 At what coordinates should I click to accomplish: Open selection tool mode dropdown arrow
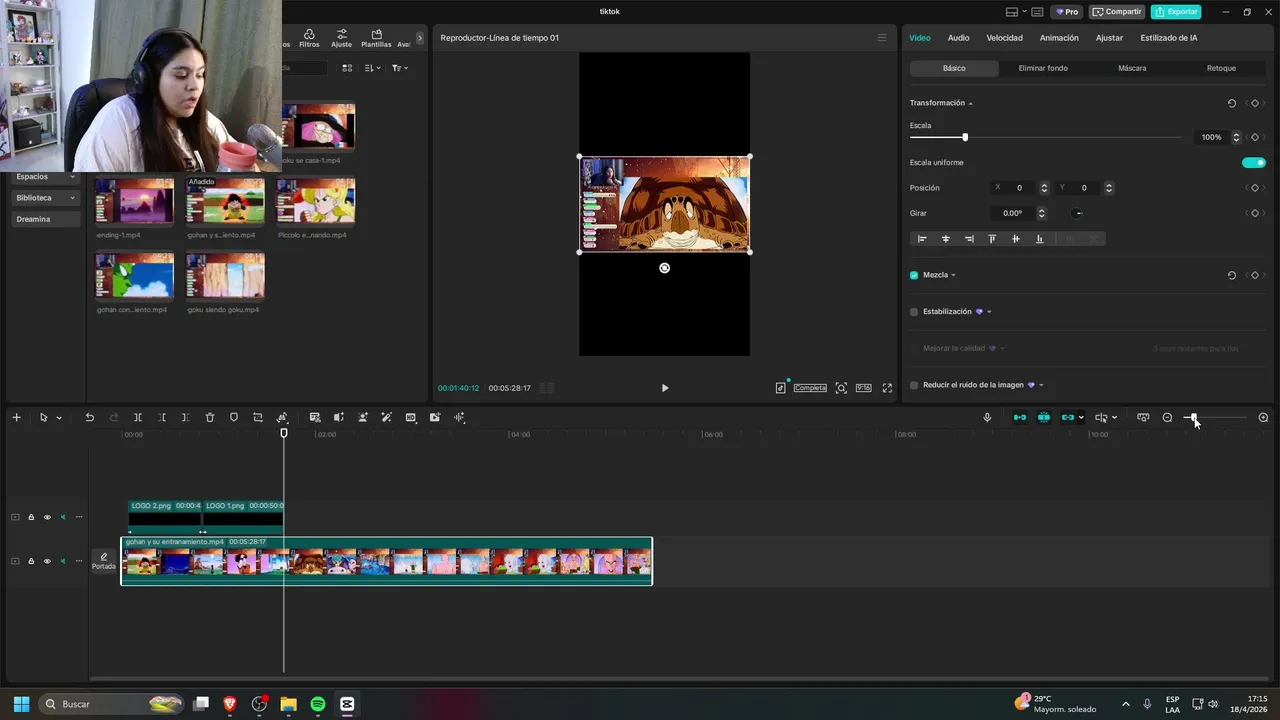[x=59, y=418]
